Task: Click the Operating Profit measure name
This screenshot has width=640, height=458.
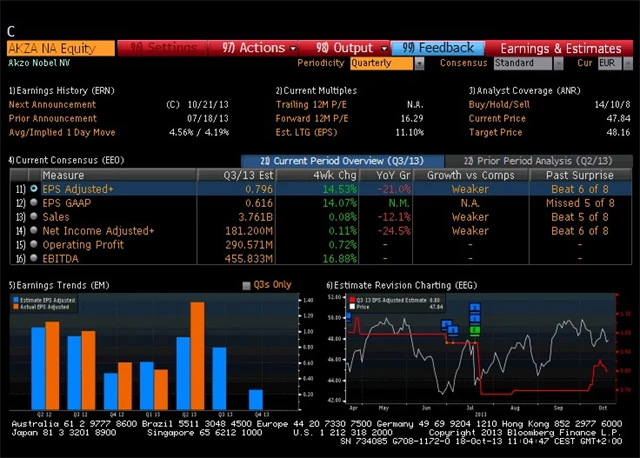Action: click(x=83, y=245)
